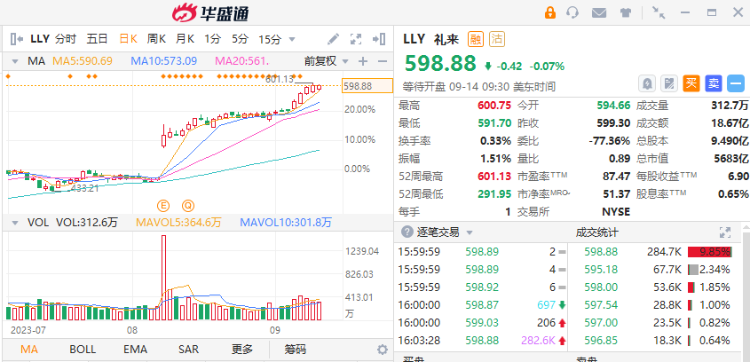
Task: Switch to 1分 one-minute chart
Action: point(212,39)
